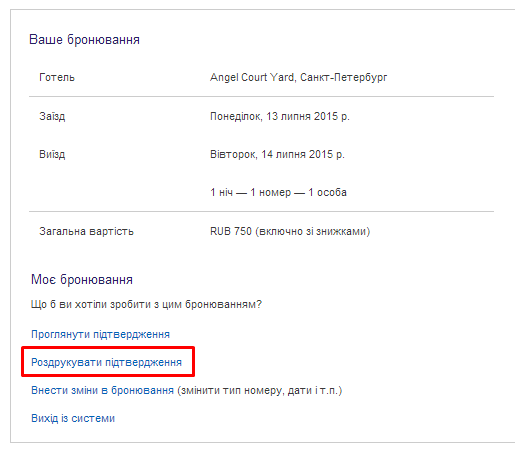Click the 'Заїзд' row label
The image size is (515, 452).
(x=52, y=116)
